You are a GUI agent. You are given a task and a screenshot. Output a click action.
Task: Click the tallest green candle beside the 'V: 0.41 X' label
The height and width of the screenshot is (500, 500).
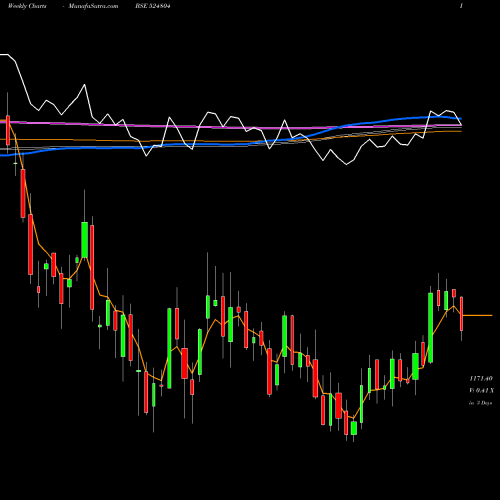coord(430,328)
